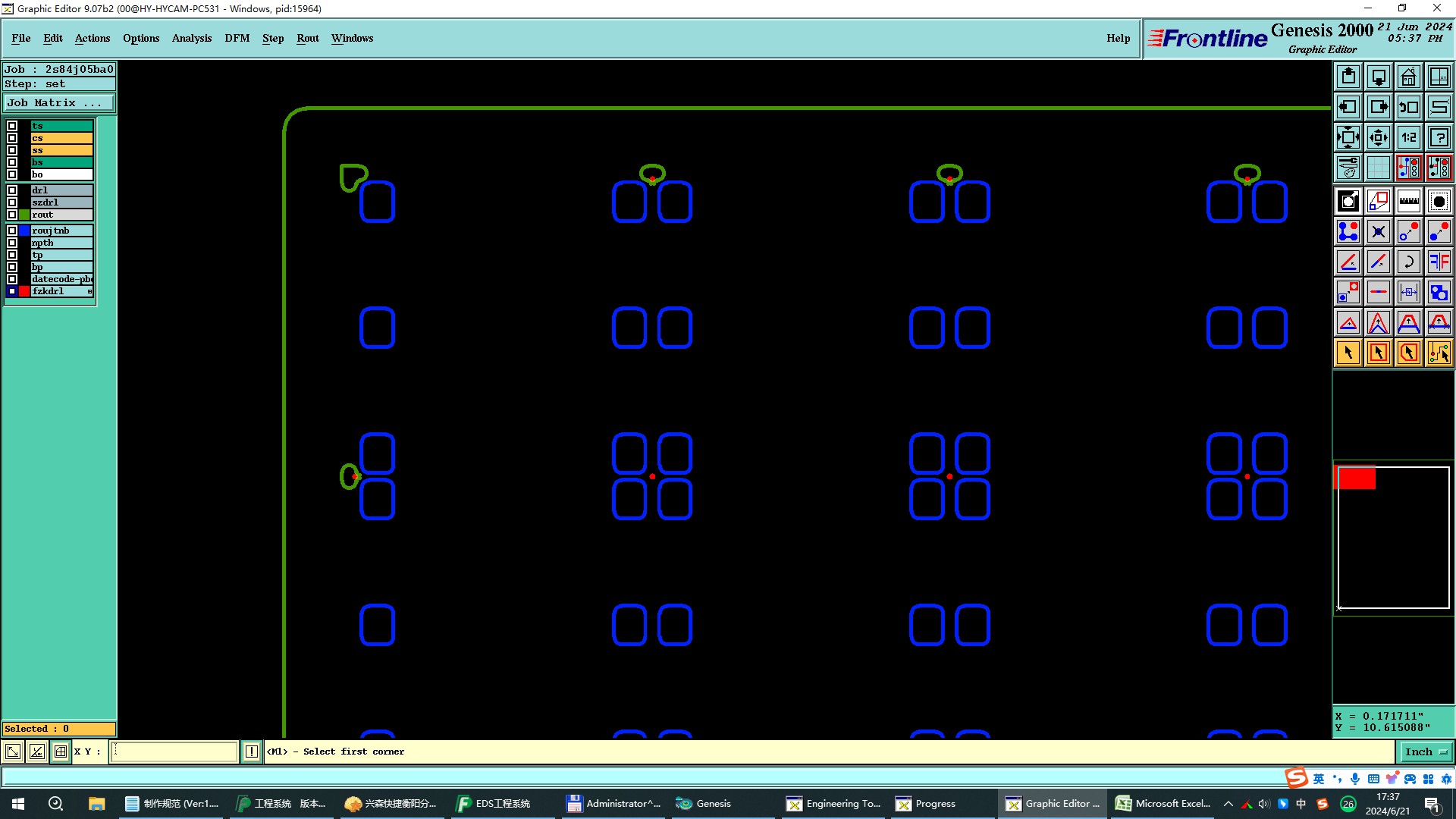Select the polygon selection pointer tool

point(1408,353)
